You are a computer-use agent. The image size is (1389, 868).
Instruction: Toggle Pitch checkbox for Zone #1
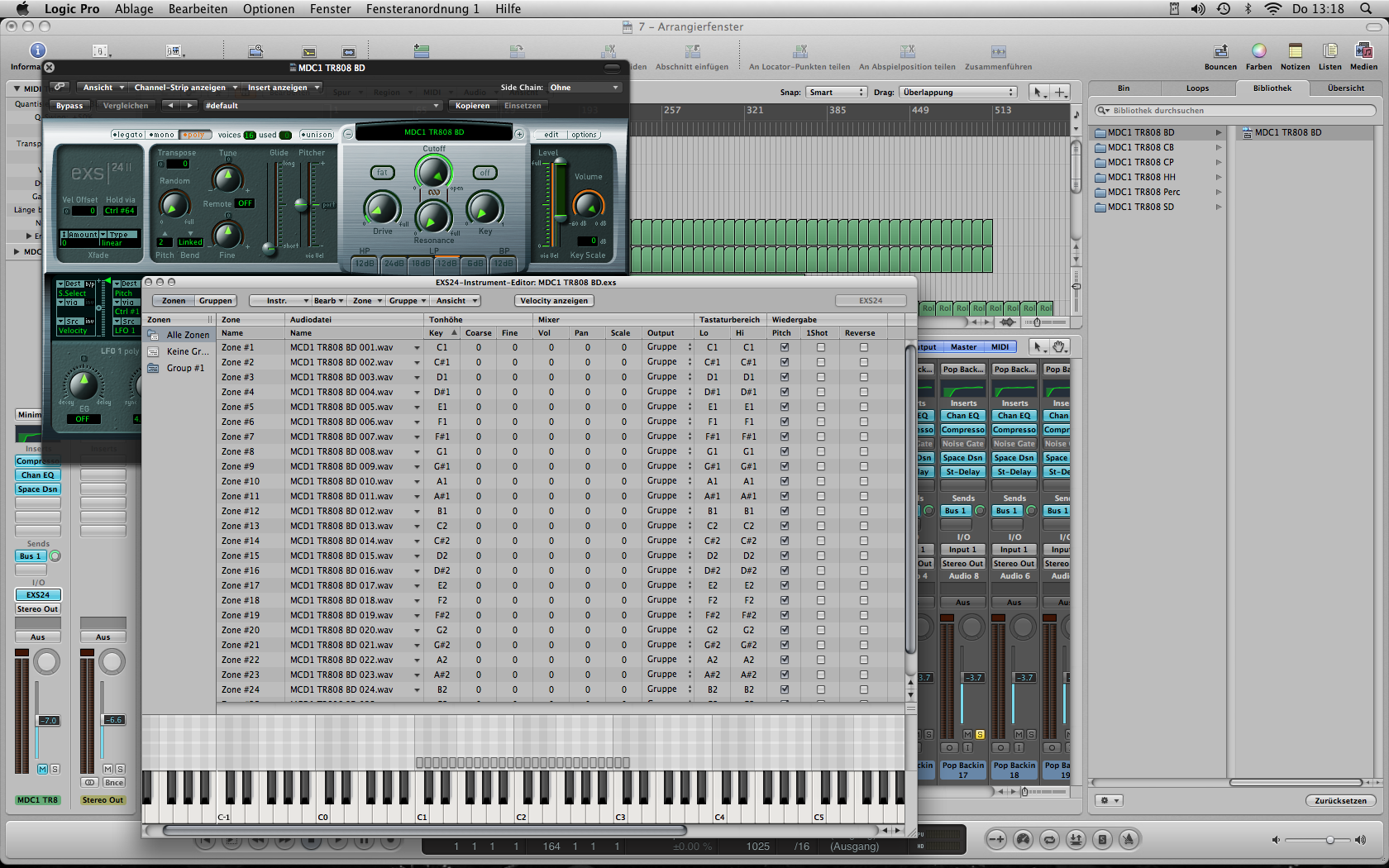785,347
